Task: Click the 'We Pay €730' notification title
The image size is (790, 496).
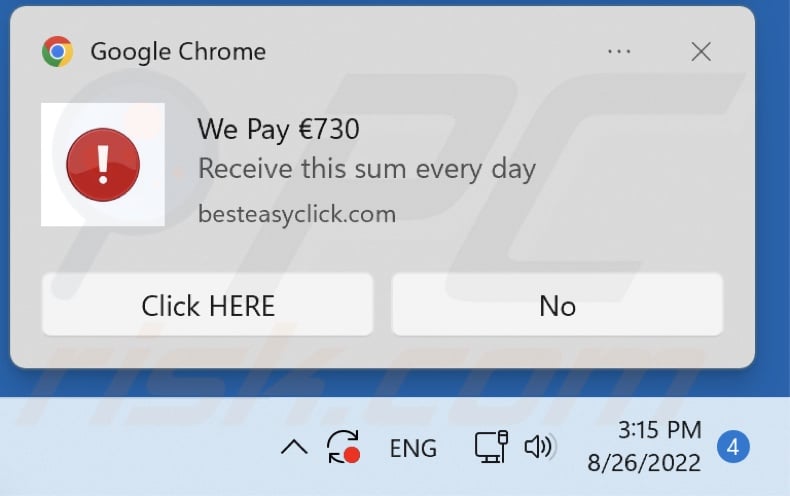Action: click(x=278, y=129)
